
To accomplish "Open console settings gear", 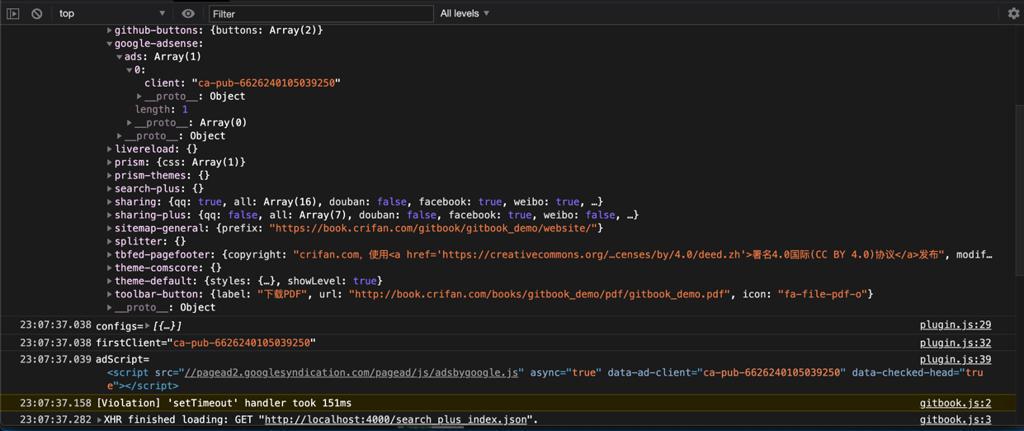I will click(1013, 14).
